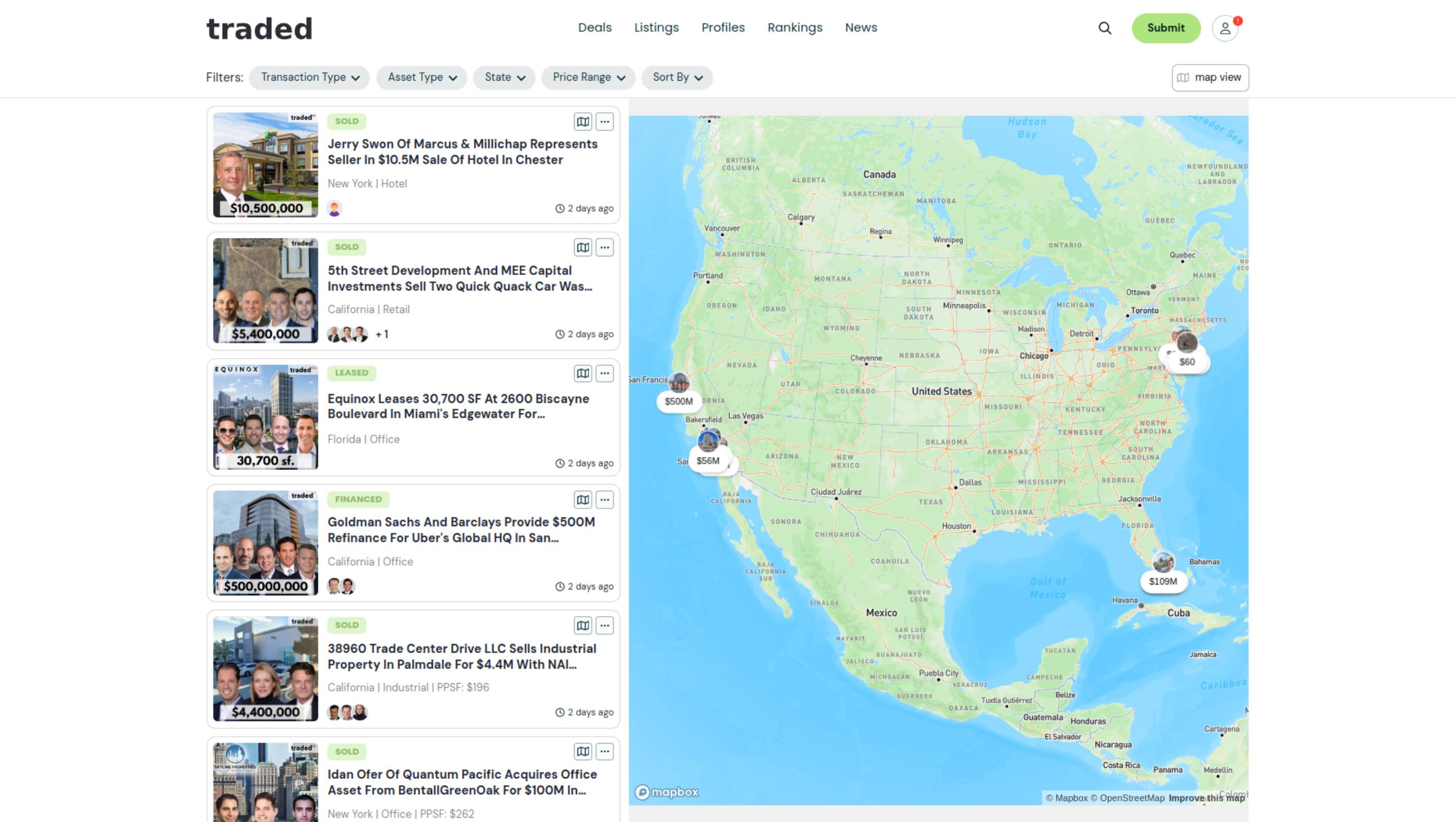
Task: Open the user profile avatar icon
Action: coord(1225,28)
